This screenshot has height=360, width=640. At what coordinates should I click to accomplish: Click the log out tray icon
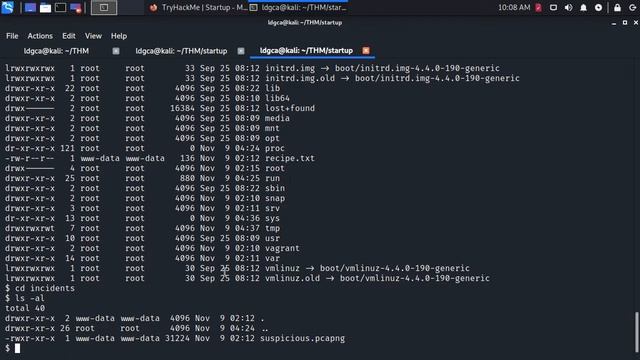632,7
